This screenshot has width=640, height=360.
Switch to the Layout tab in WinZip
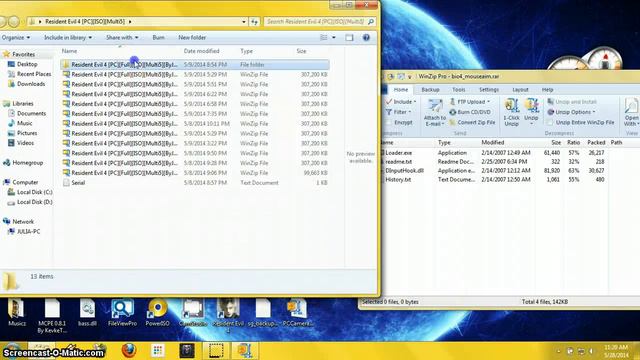pos(520,89)
